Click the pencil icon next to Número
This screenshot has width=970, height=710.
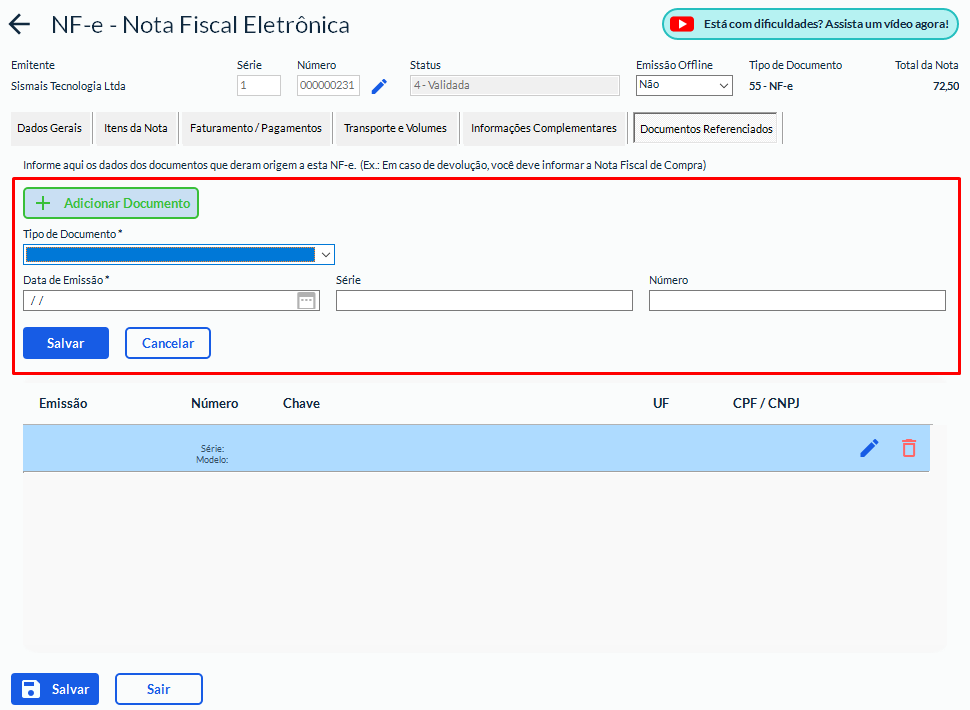(379, 87)
